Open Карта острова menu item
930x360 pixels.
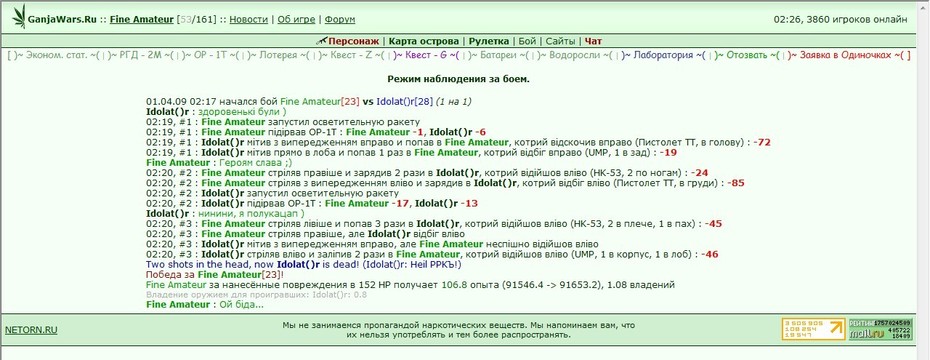(423, 41)
